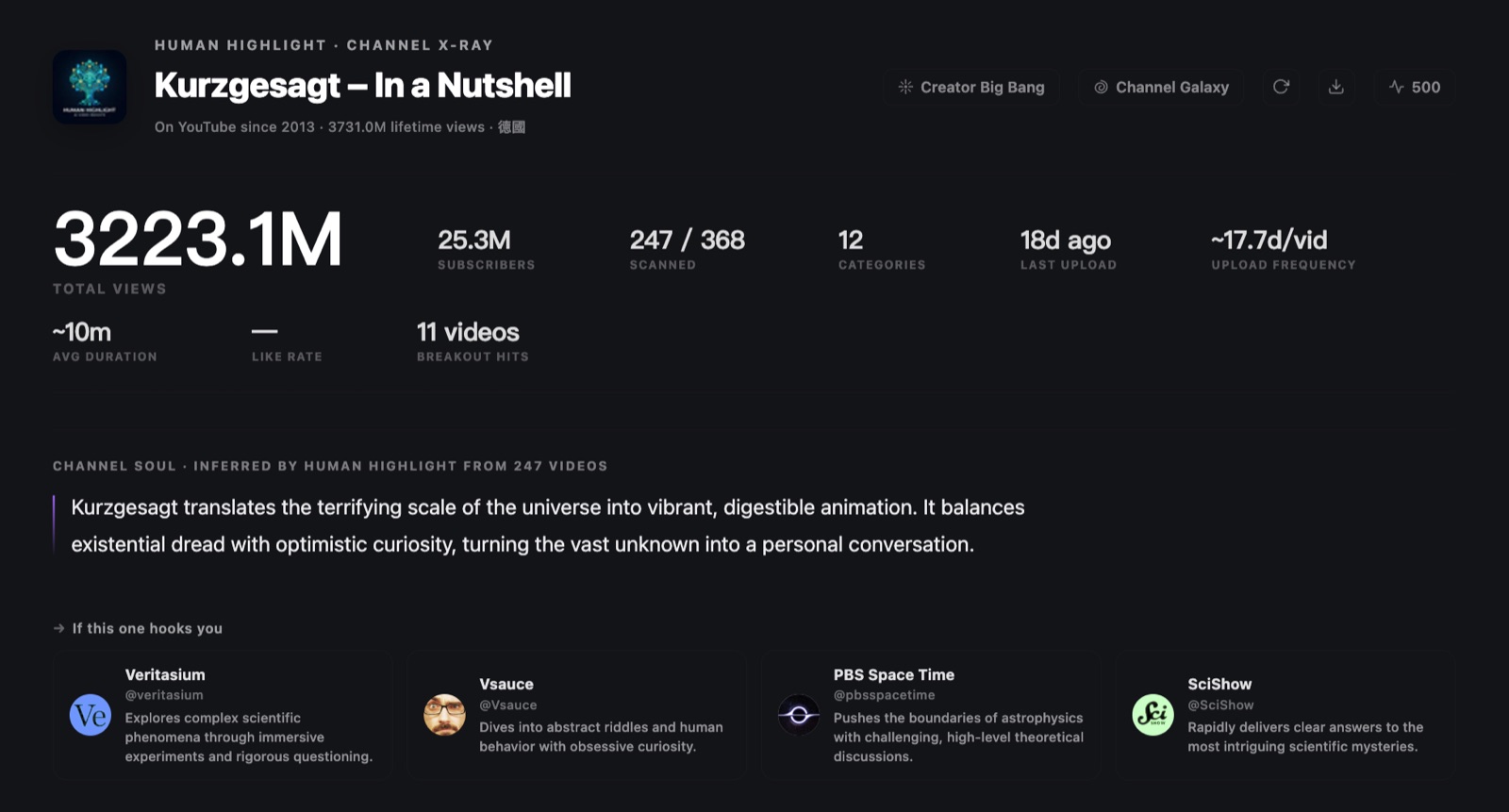Image resolution: width=1509 pixels, height=812 pixels.
Task: Click the PBS Space Time logo icon
Action: [x=799, y=716]
